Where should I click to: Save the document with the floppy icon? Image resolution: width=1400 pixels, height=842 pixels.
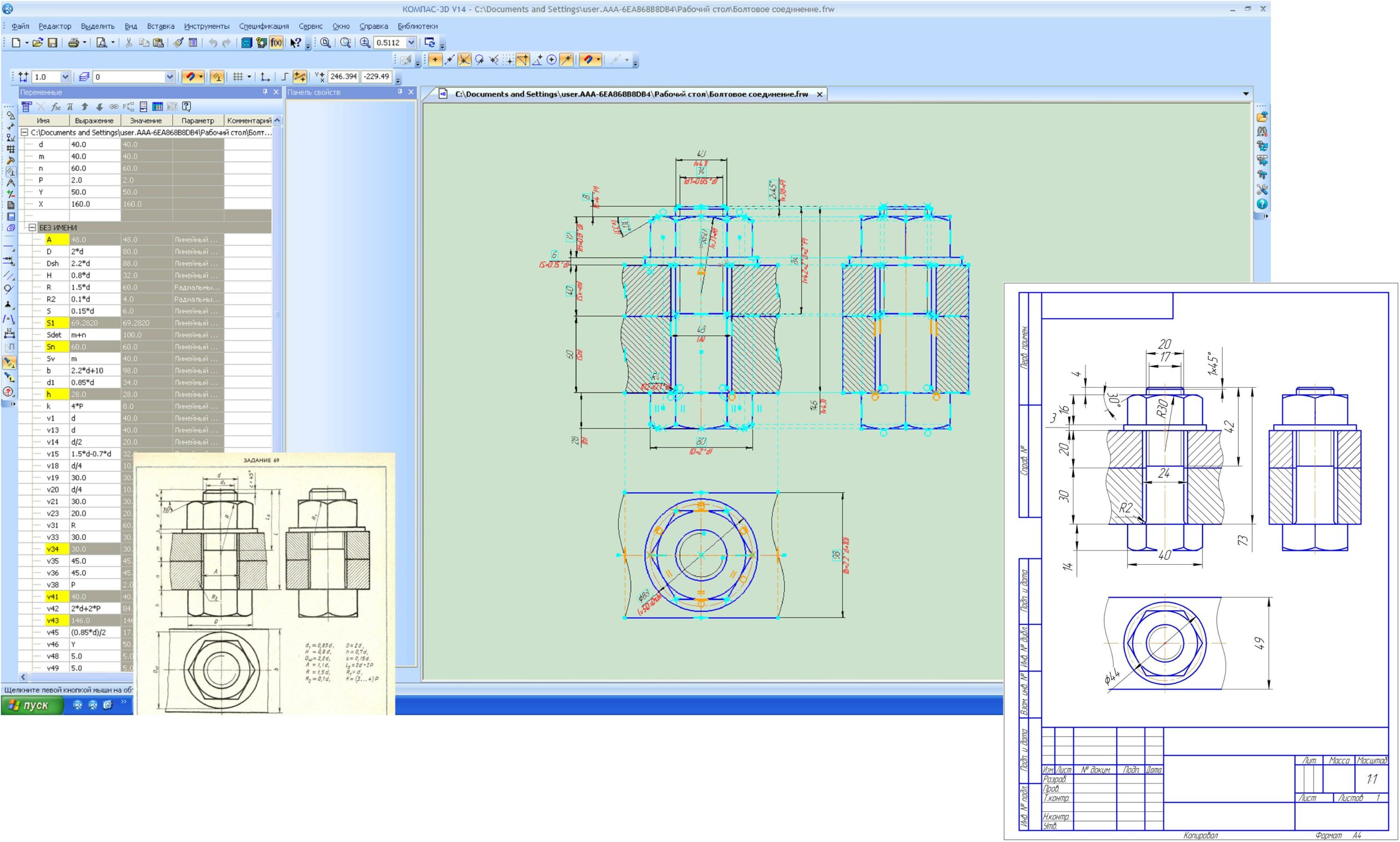(x=52, y=43)
